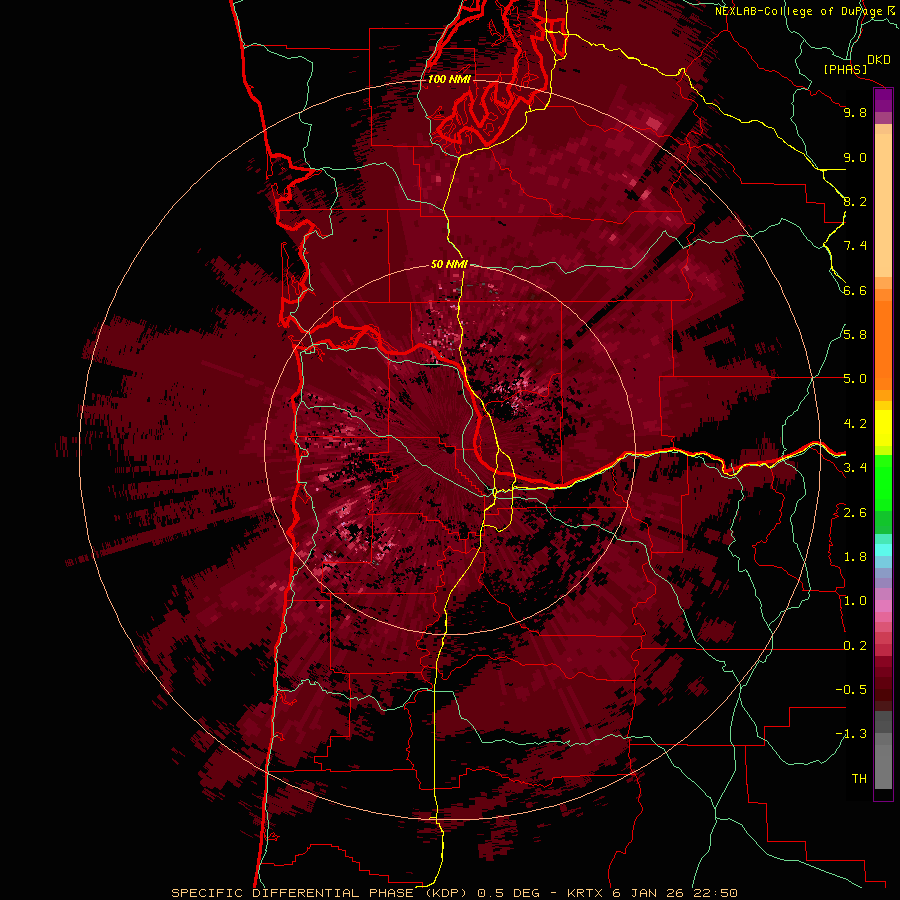Image resolution: width=900 pixels, height=900 pixels.
Task: Click the 1.8 legend value
Action: (855, 557)
